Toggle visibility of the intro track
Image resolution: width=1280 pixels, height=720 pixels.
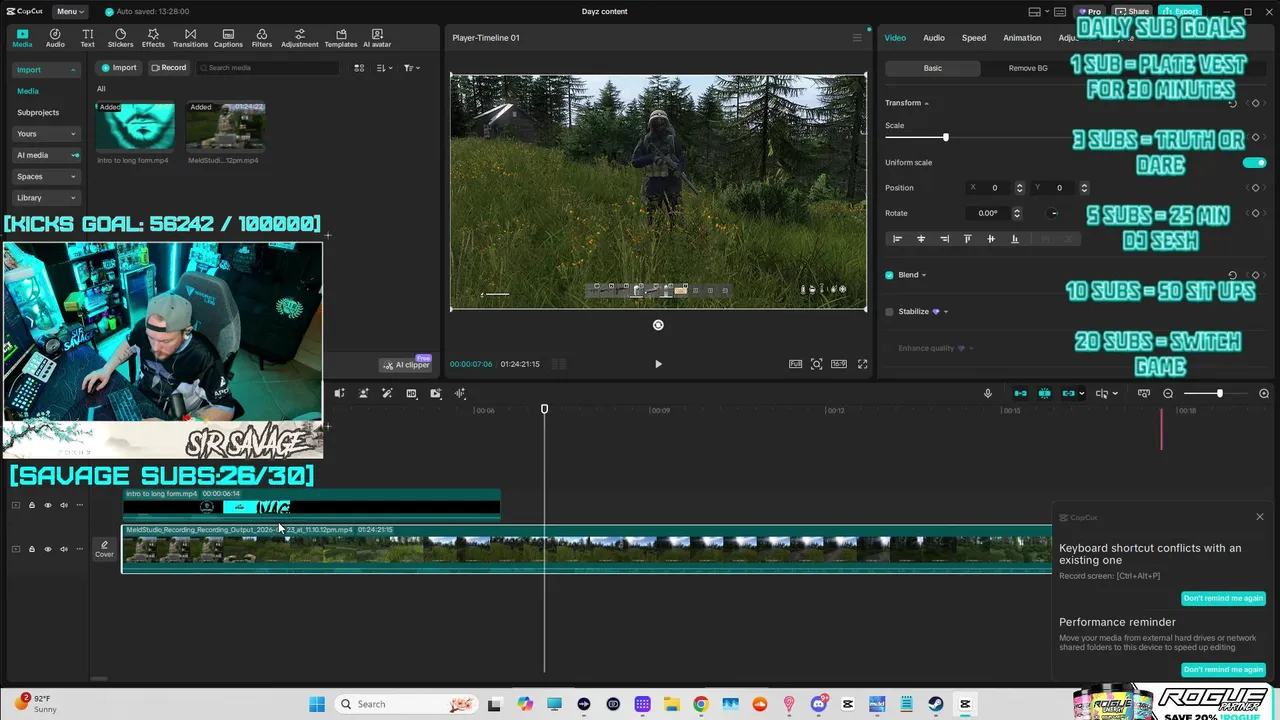pyautogui.click(x=47, y=505)
